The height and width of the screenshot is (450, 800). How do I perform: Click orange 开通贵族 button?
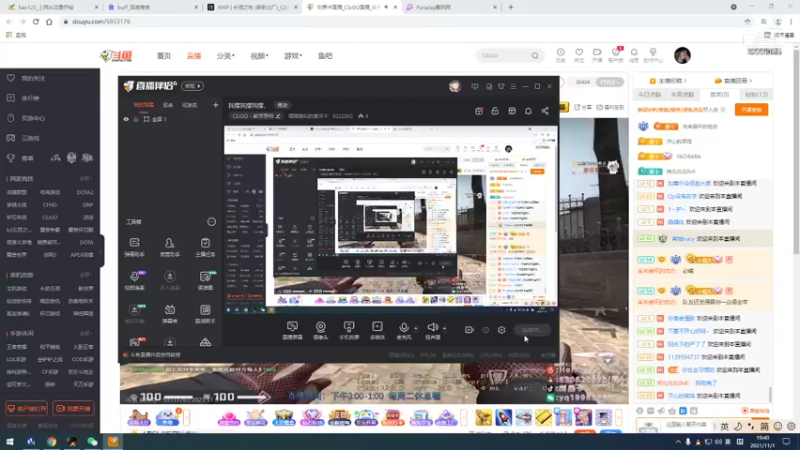pos(752,110)
